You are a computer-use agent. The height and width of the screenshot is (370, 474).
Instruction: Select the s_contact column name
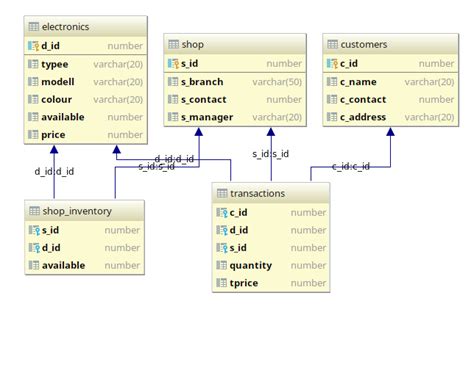[x=203, y=100]
